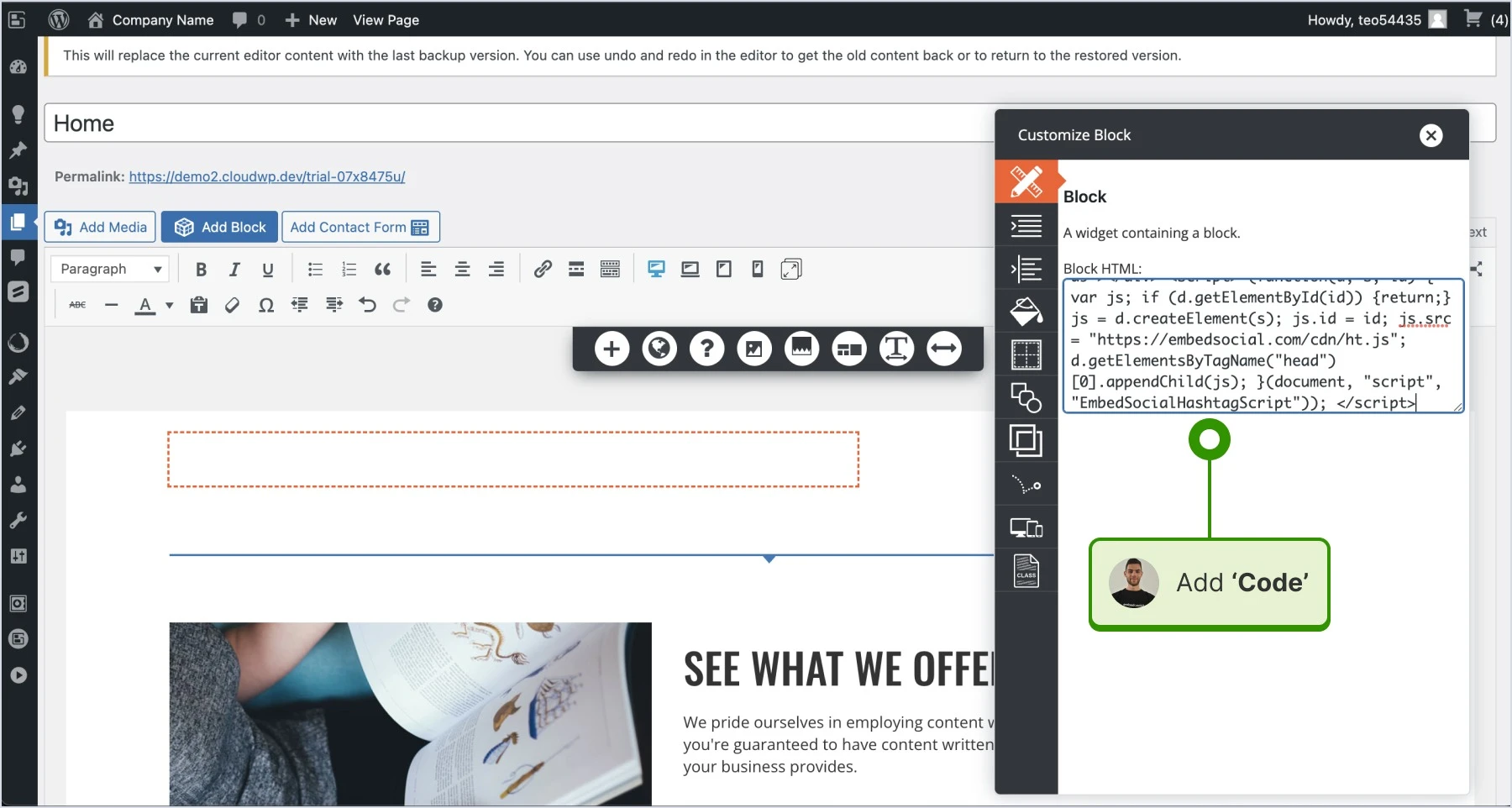This screenshot has width=1512, height=808.
Task: Insert or edit a link
Action: [x=543, y=269]
